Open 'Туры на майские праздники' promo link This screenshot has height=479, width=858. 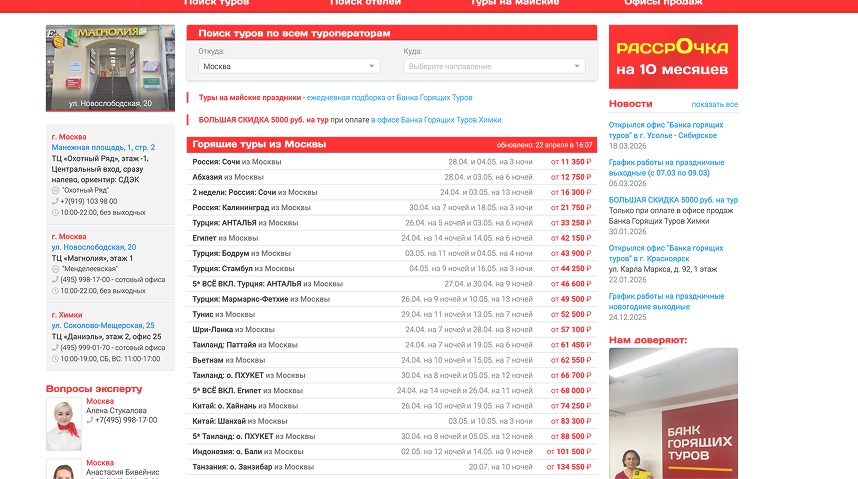pos(250,97)
